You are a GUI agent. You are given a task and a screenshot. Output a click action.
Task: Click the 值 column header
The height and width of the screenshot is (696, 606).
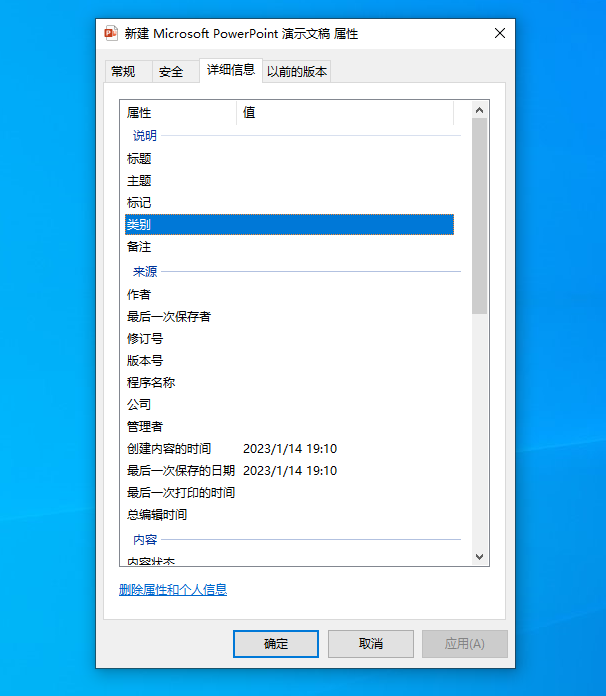pos(345,113)
